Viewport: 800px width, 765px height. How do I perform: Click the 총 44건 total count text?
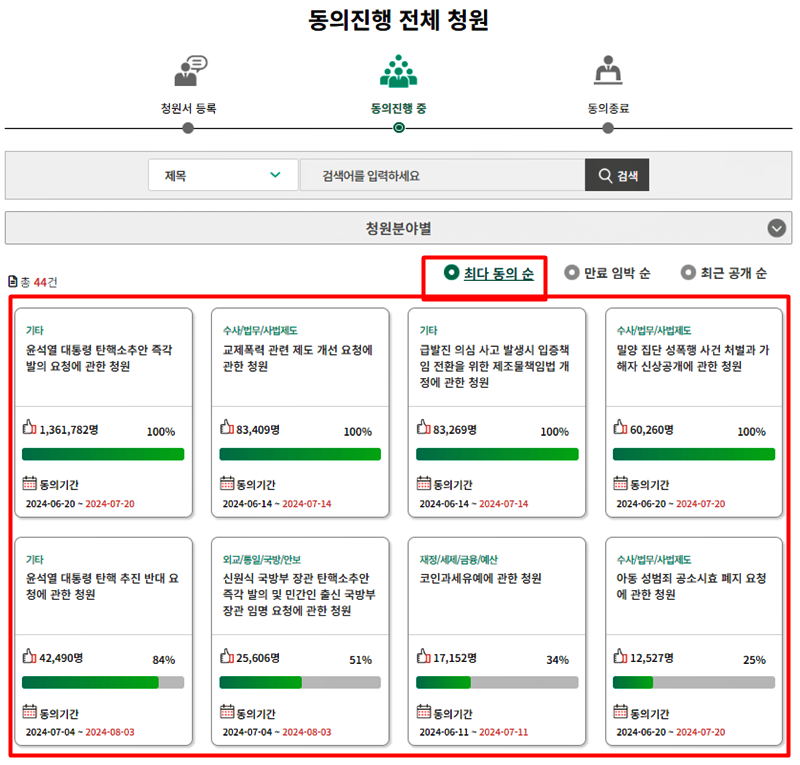click(x=39, y=282)
